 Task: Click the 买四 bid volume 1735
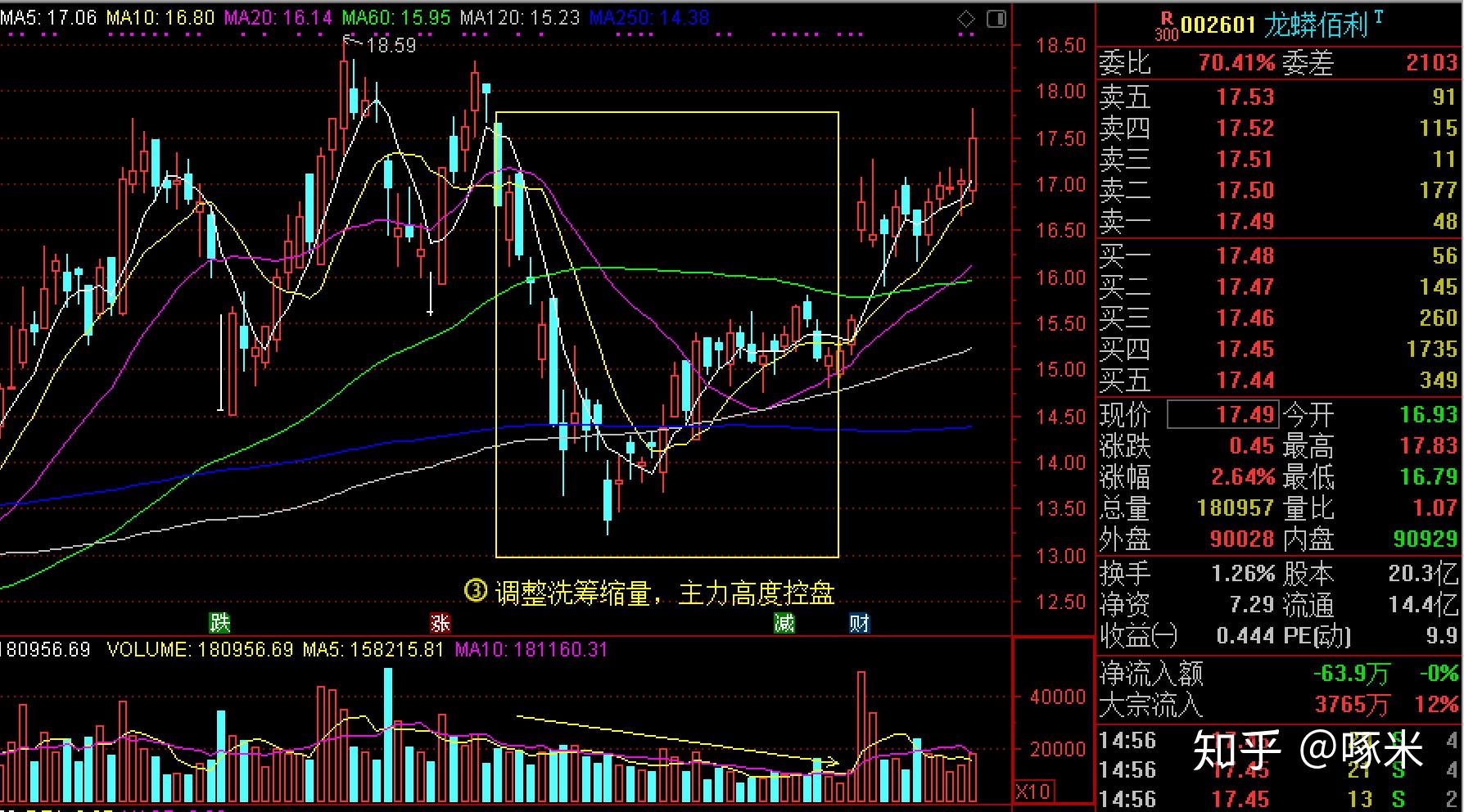(x=1432, y=350)
